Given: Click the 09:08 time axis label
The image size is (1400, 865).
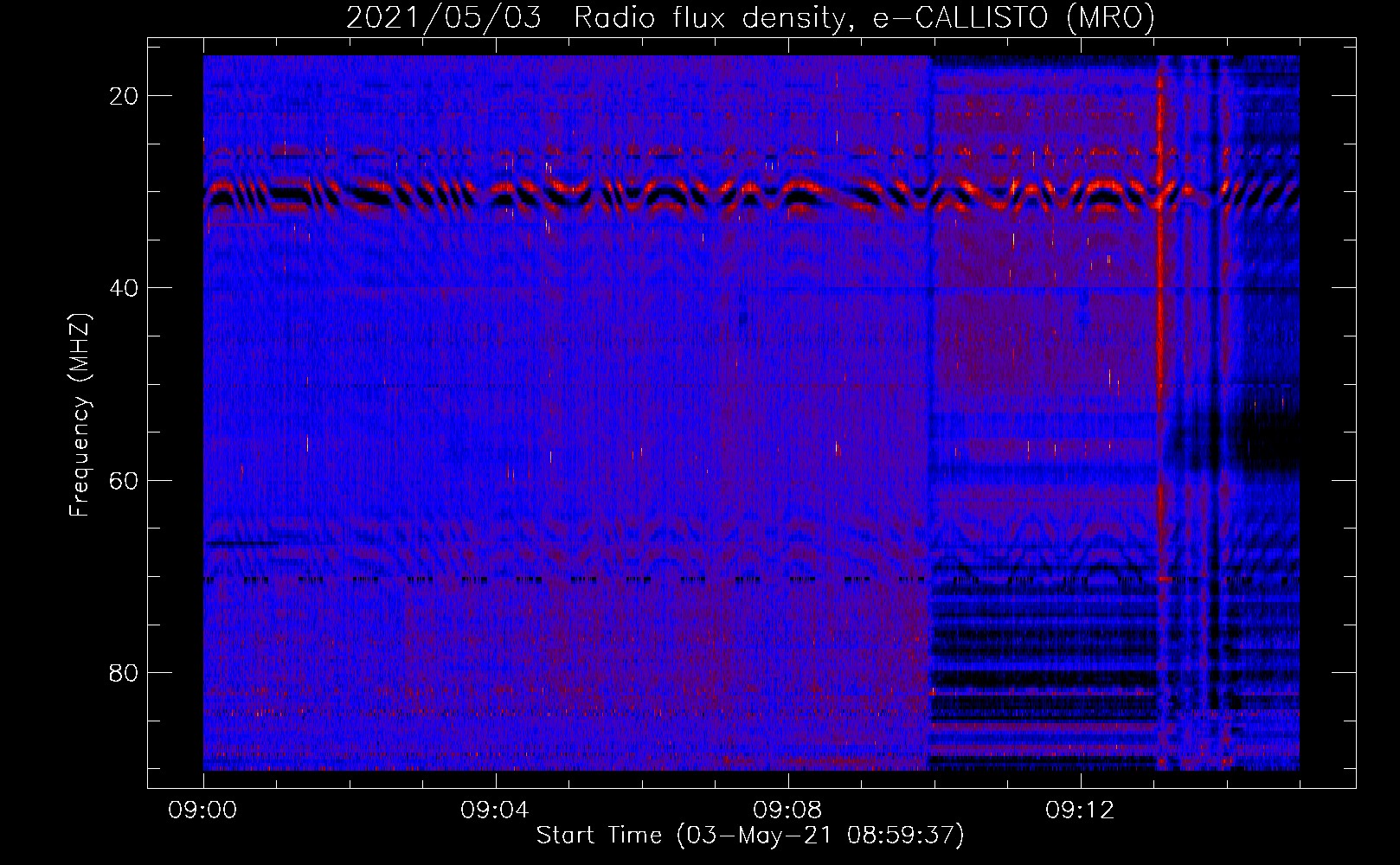Looking at the screenshot, I should point(787,811).
